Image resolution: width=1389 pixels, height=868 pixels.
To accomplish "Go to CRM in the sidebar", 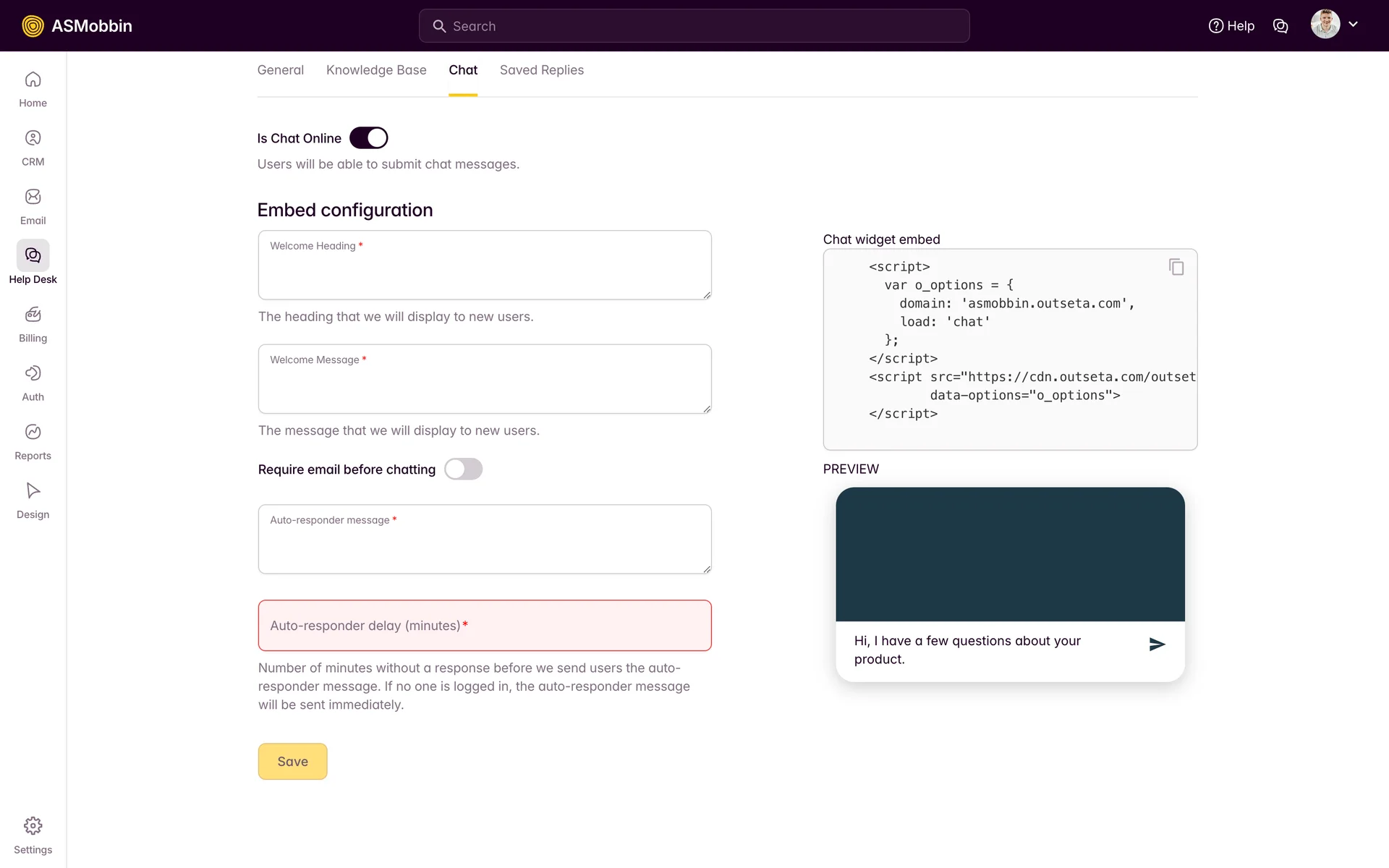I will coord(33,138).
